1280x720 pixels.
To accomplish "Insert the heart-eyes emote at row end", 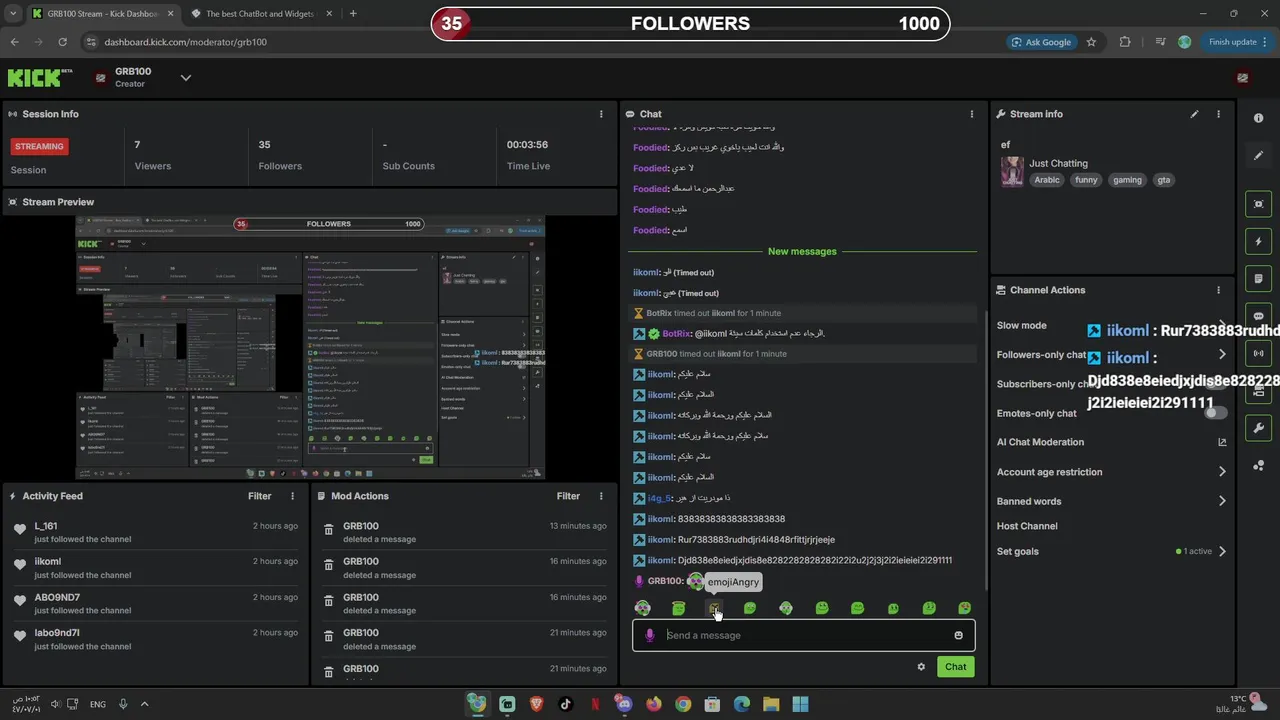I will pos(964,608).
